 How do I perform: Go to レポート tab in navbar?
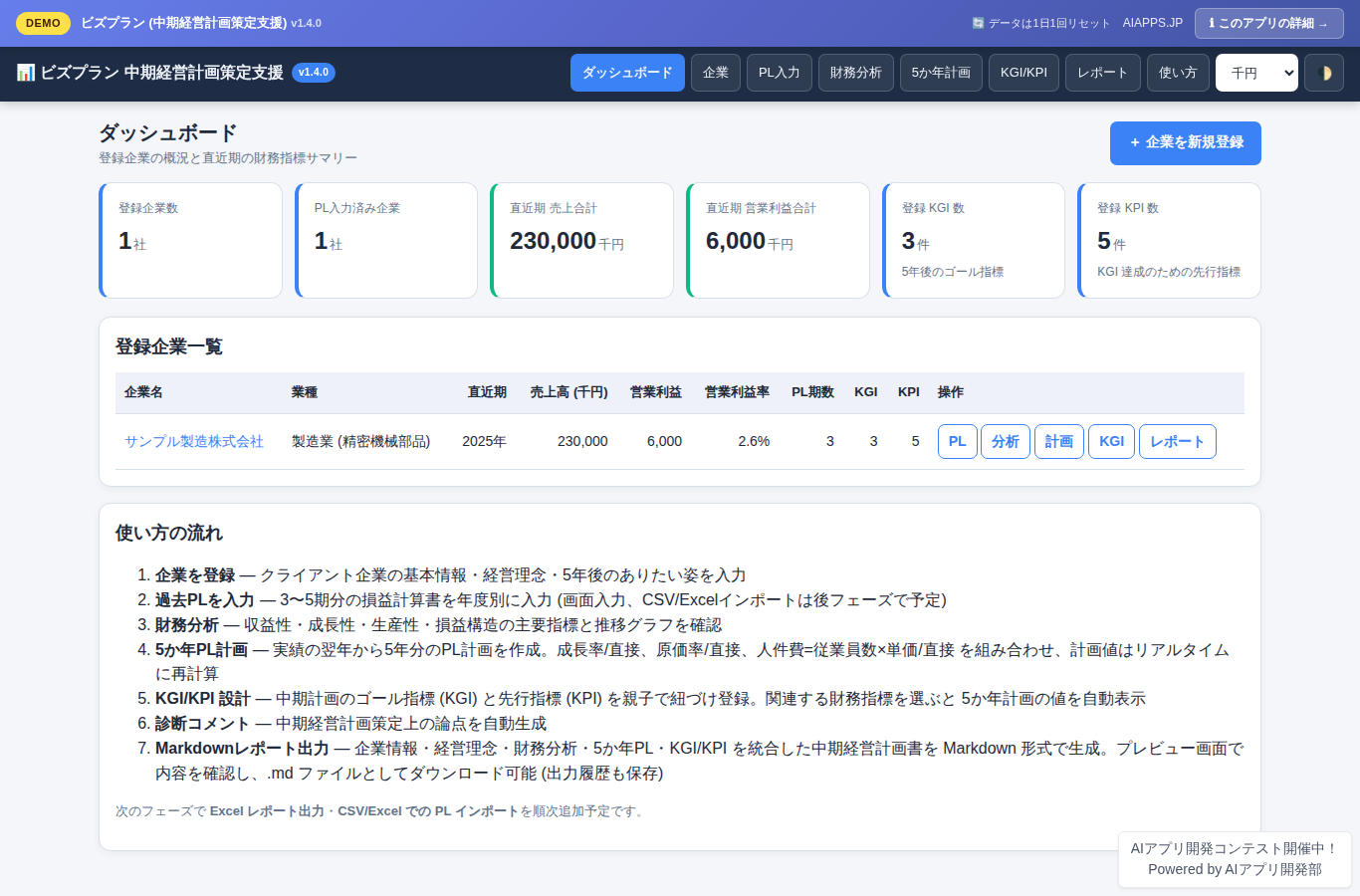1103,73
